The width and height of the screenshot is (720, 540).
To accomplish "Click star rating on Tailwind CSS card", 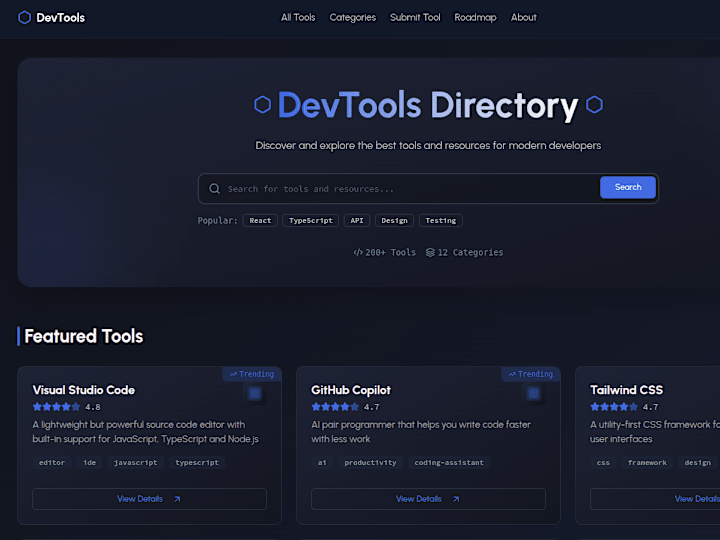I will click(x=614, y=407).
